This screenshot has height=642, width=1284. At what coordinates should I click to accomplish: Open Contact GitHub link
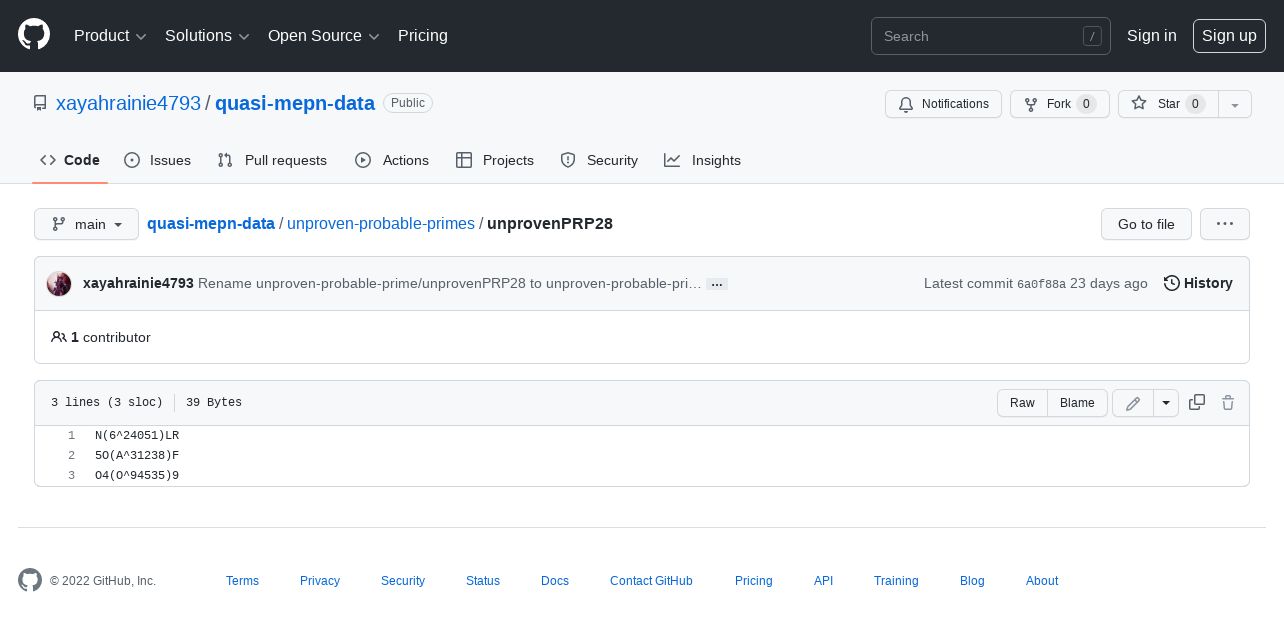click(651, 581)
